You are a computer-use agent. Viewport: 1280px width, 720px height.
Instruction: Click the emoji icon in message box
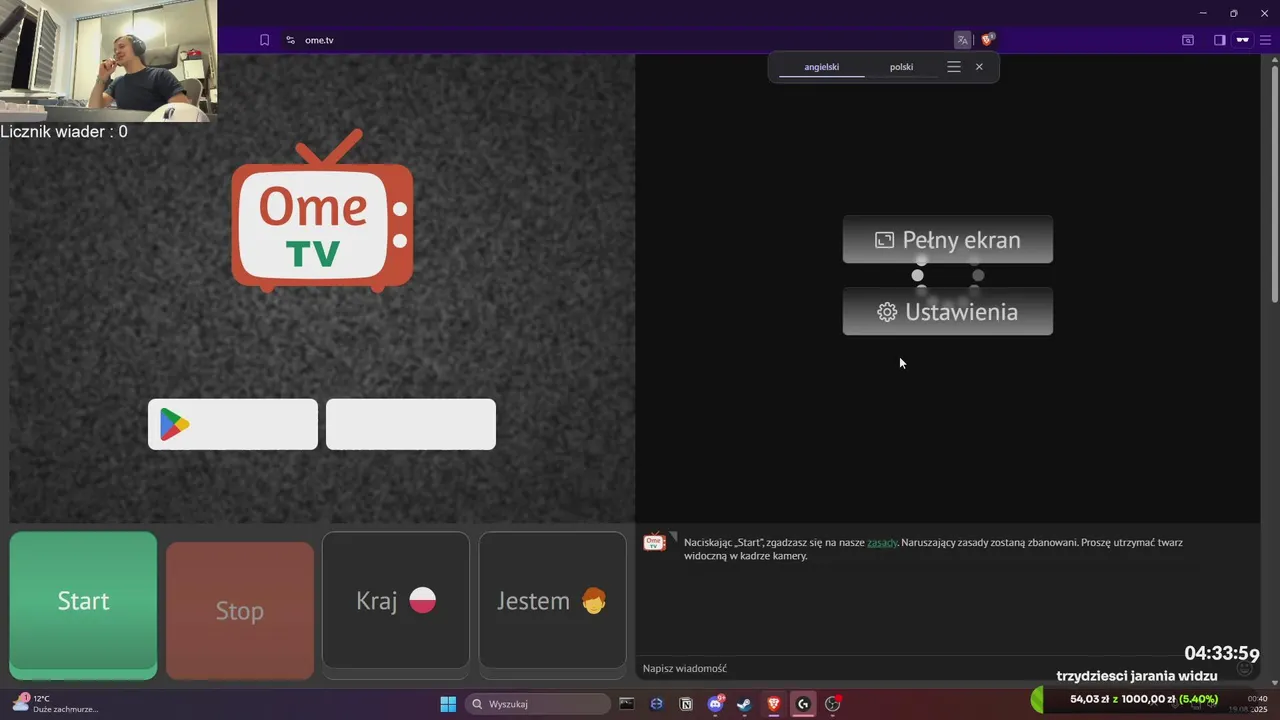tap(1245, 669)
